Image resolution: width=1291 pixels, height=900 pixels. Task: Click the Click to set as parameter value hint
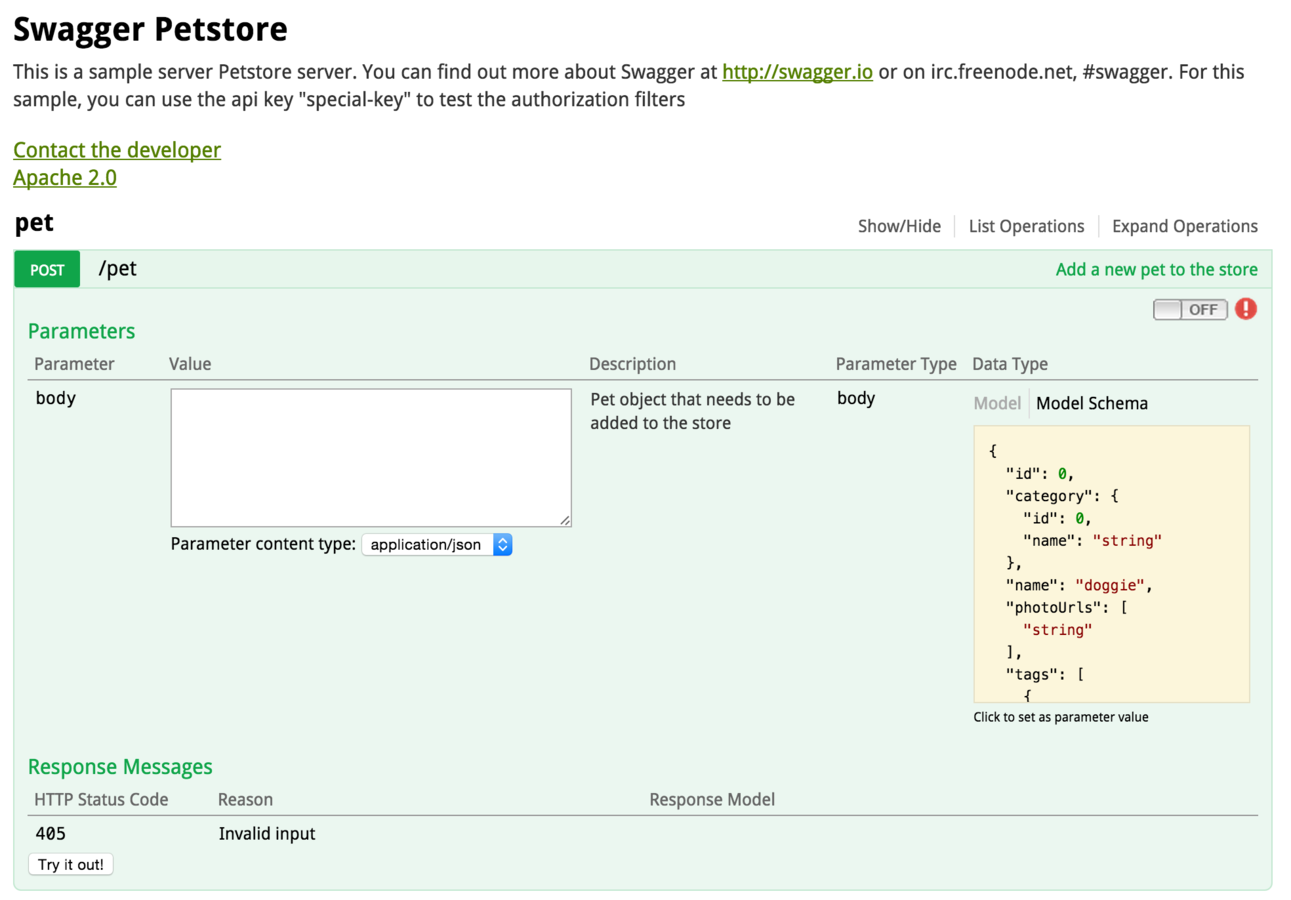[1061, 717]
